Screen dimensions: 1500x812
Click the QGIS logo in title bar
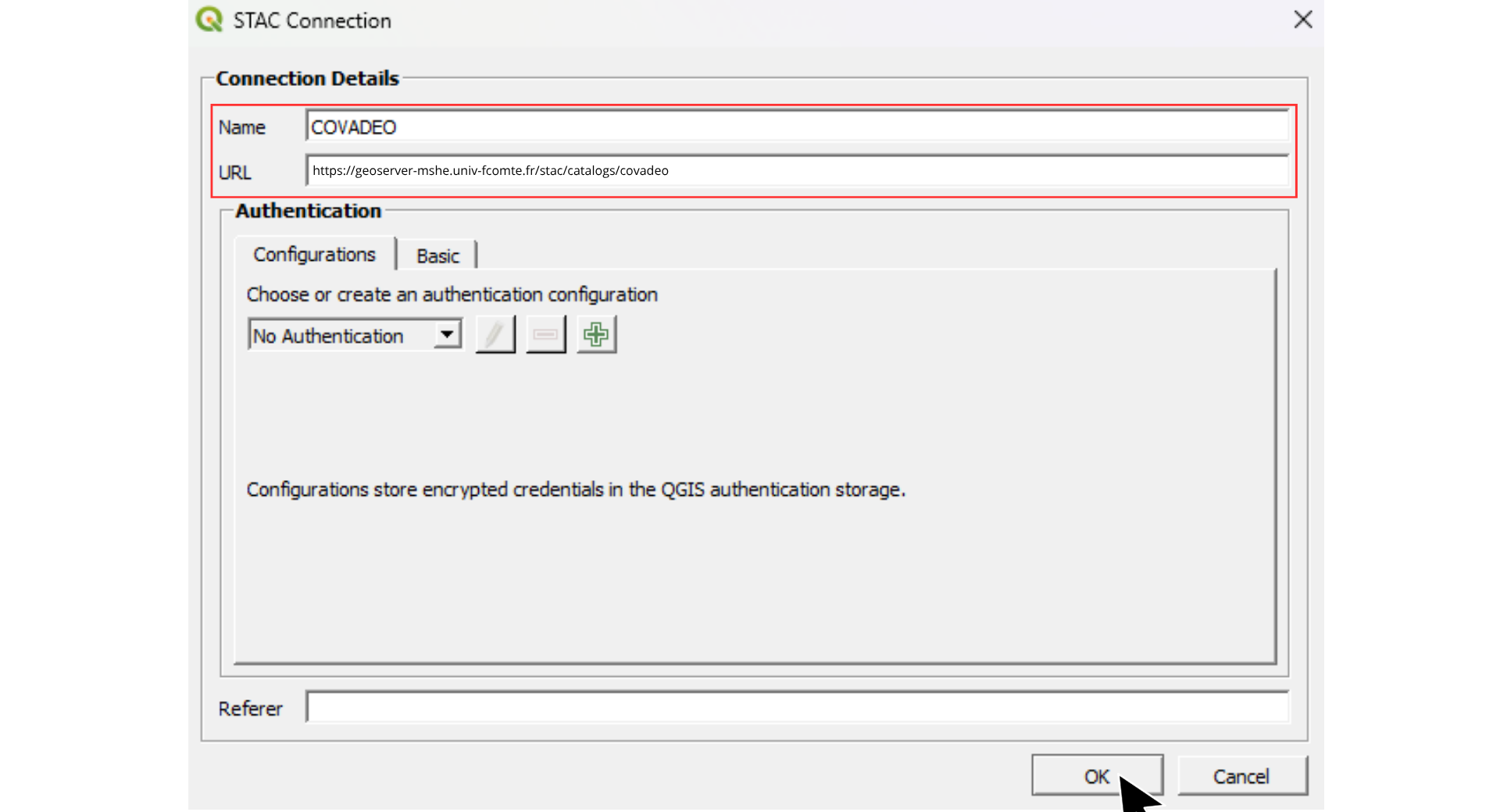209,20
